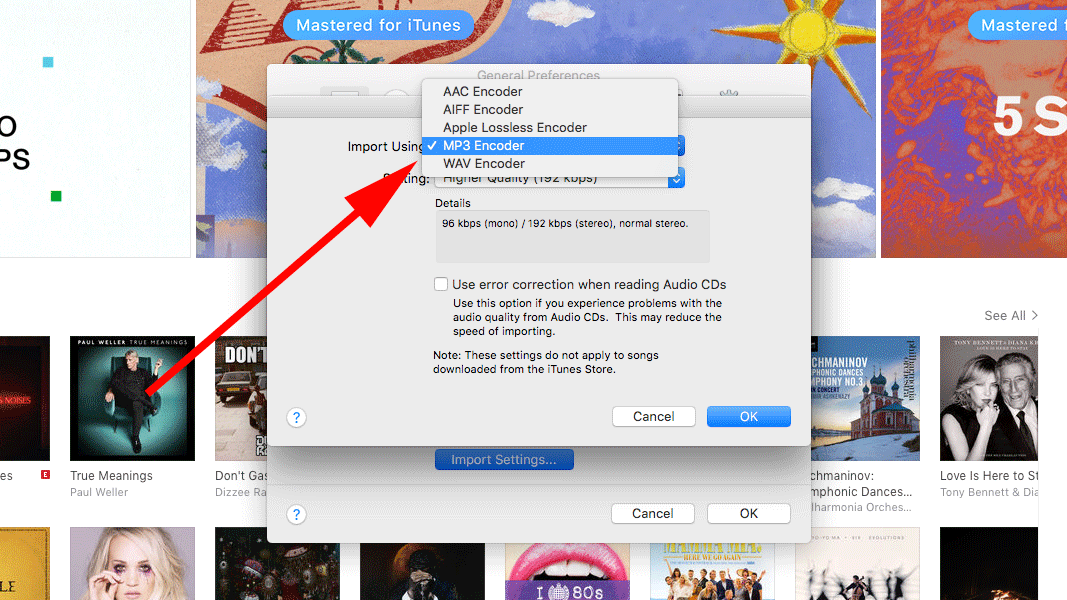Open the See All link
This screenshot has height=600, width=1067.
pyautogui.click(x=1011, y=316)
